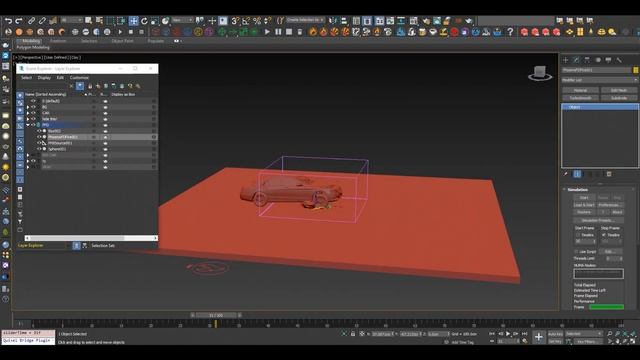Toggle Stop Frame Timeline checkbox
Image resolution: width=640 pixels, height=360 pixels.
[604, 235]
